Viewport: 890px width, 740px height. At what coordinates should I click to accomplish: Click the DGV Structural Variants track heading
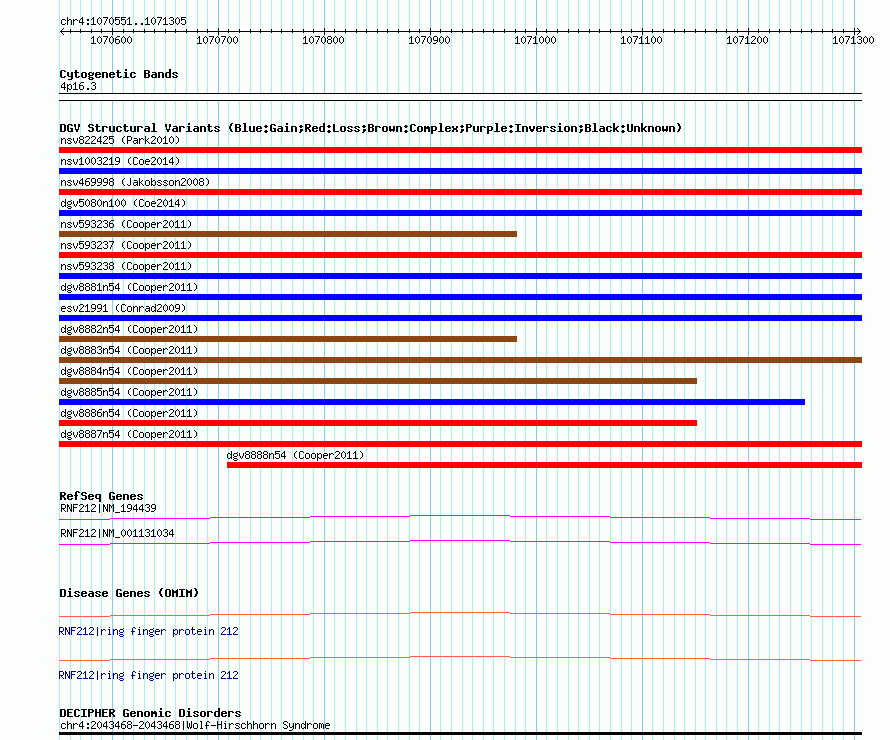[371, 128]
